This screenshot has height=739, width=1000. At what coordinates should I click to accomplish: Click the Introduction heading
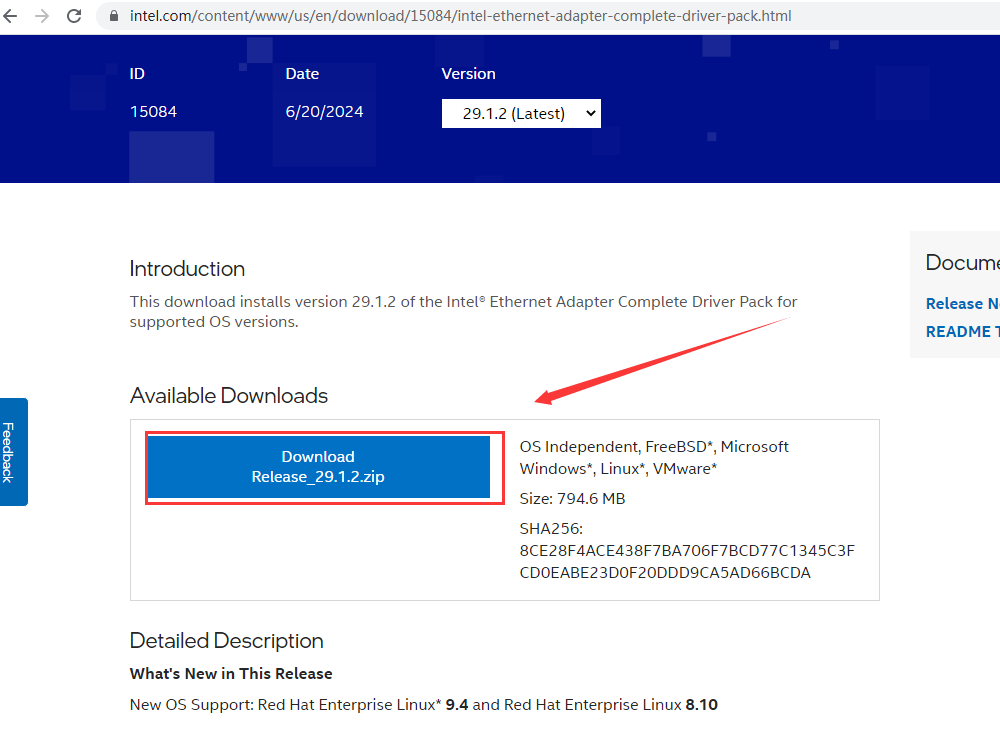[187, 268]
